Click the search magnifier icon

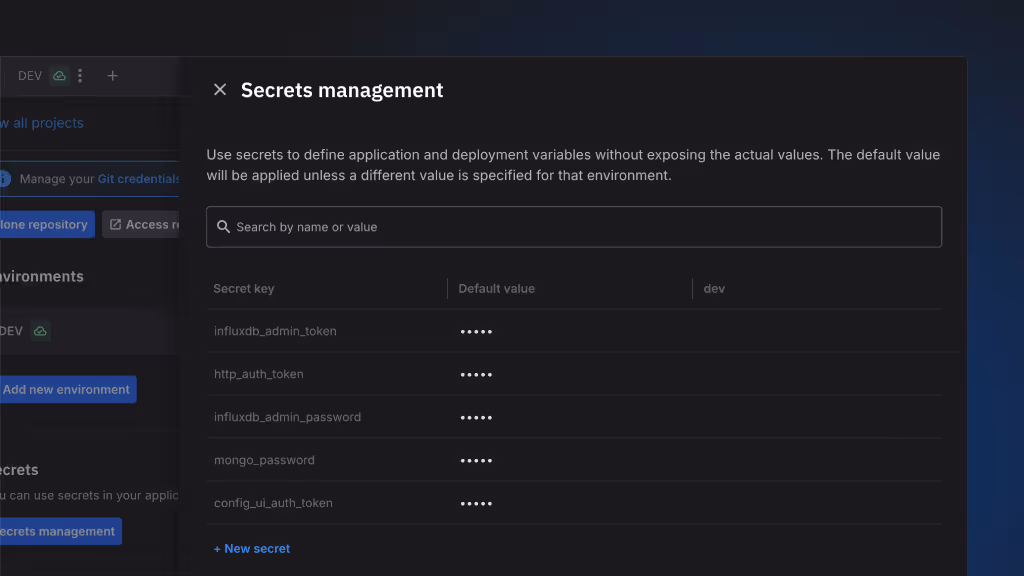224,227
